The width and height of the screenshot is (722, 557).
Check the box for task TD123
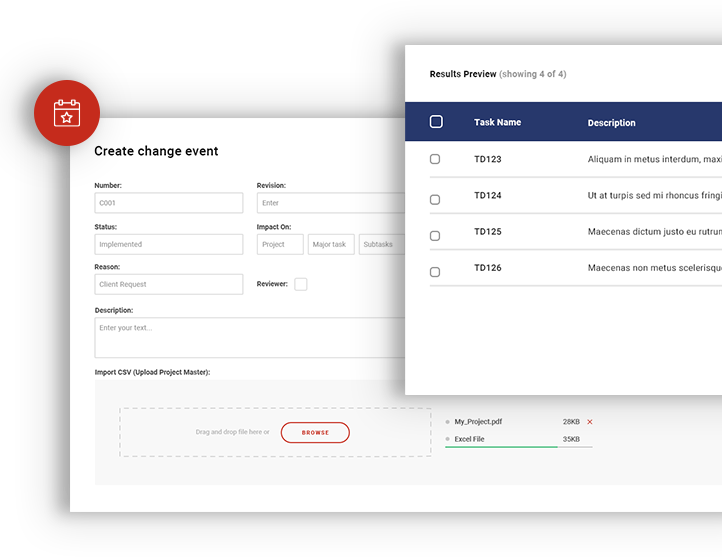pyautogui.click(x=435, y=159)
